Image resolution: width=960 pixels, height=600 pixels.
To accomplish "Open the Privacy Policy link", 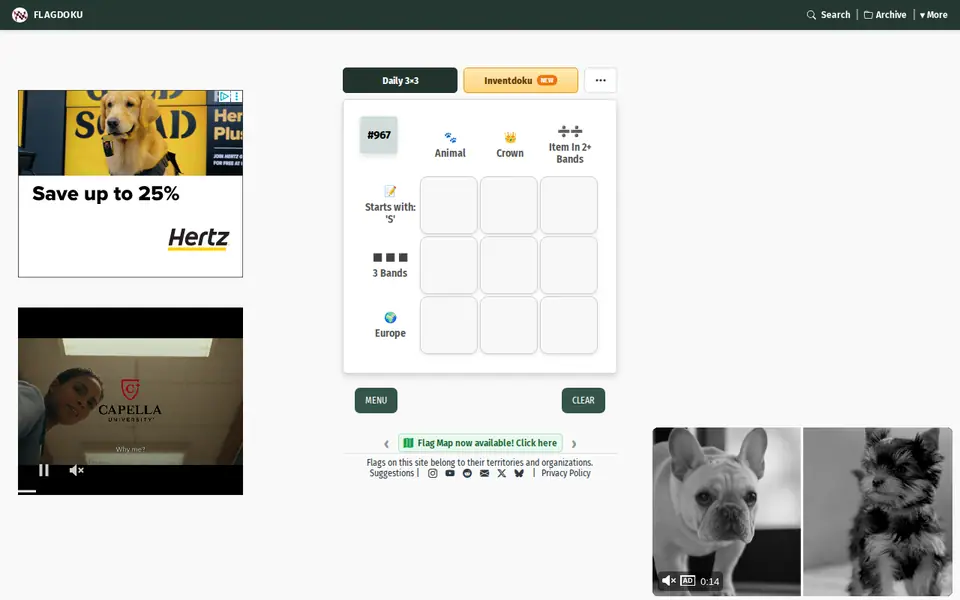I will point(566,473).
